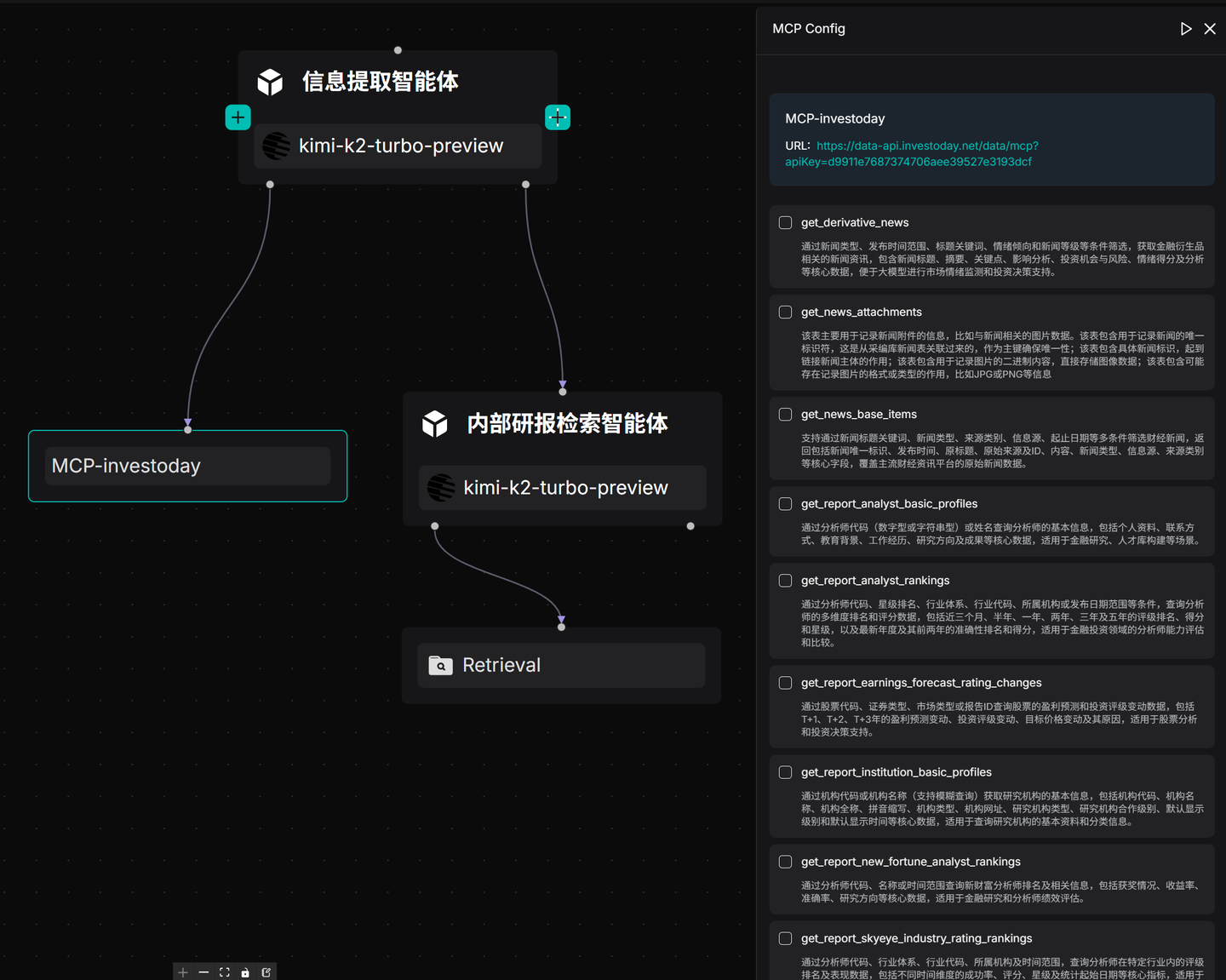The width and height of the screenshot is (1226, 980).
Task: Select the Retrieval magnifier icon
Action: coord(440,665)
